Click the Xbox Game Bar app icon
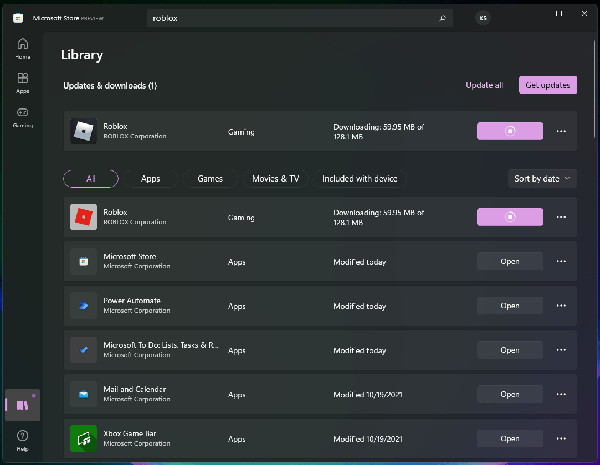Image resolution: width=600 pixels, height=465 pixels. [83, 439]
